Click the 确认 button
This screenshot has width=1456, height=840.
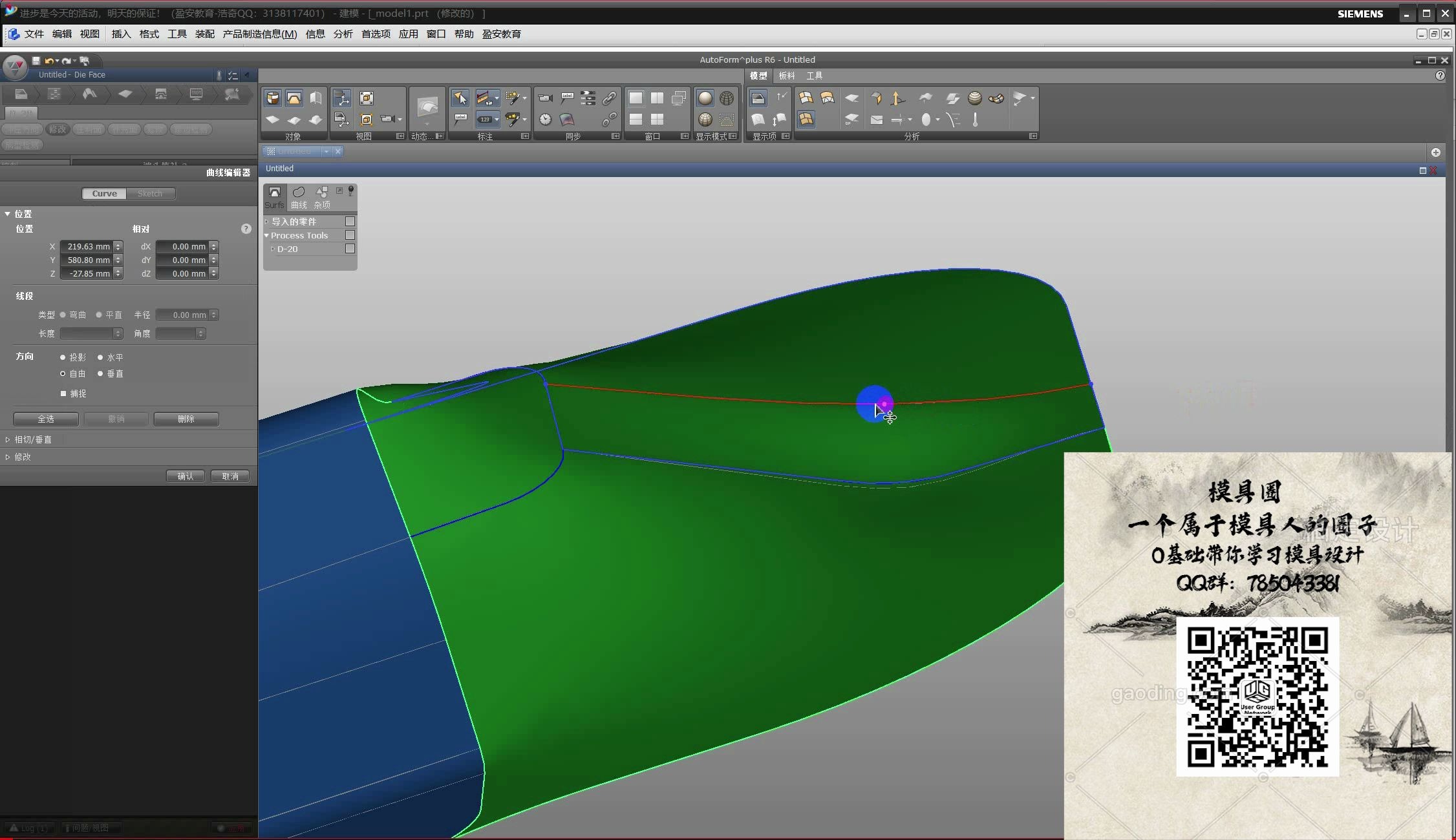186,476
